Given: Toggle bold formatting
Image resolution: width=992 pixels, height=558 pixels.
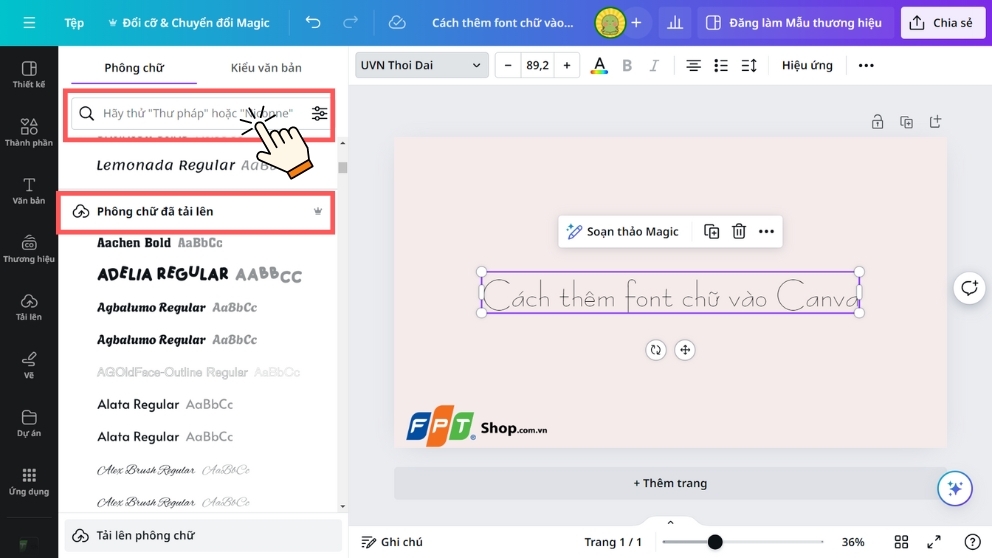Looking at the screenshot, I should [x=627, y=65].
